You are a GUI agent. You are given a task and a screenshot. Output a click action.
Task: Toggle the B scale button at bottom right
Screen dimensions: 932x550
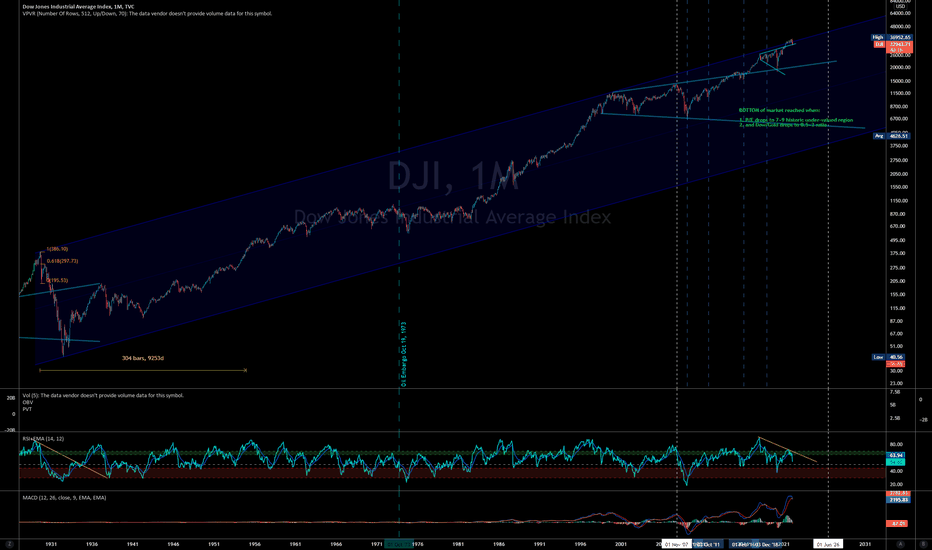[923, 544]
